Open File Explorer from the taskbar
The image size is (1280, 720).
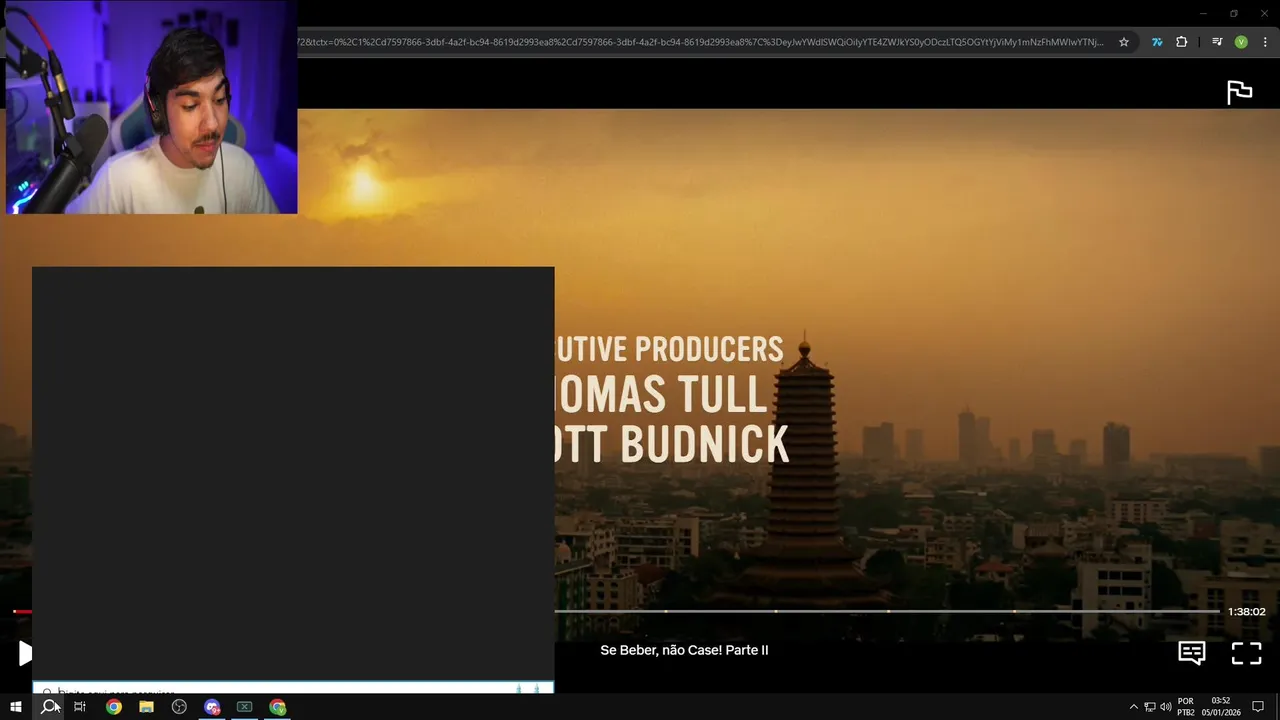pyautogui.click(x=146, y=707)
